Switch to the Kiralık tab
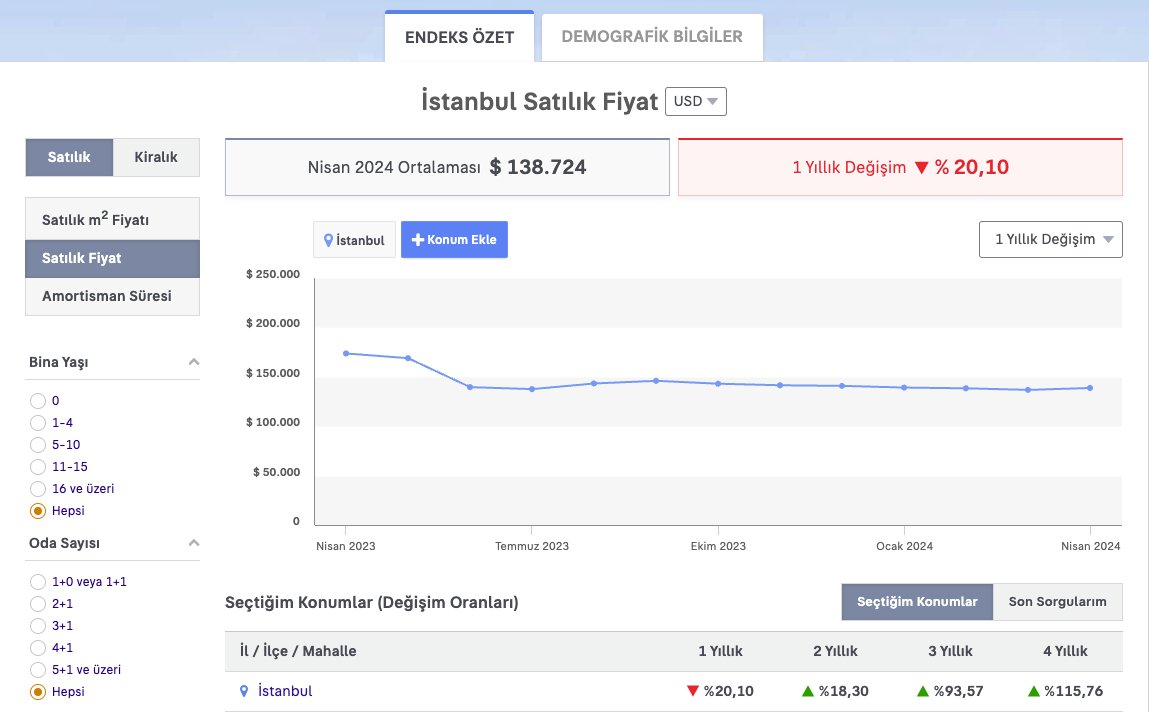1149x712 pixels. tap(156, 157)
